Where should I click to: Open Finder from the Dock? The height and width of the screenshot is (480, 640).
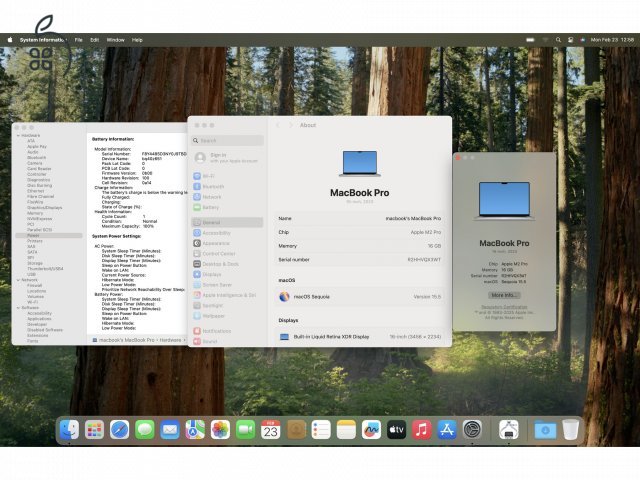69,430
